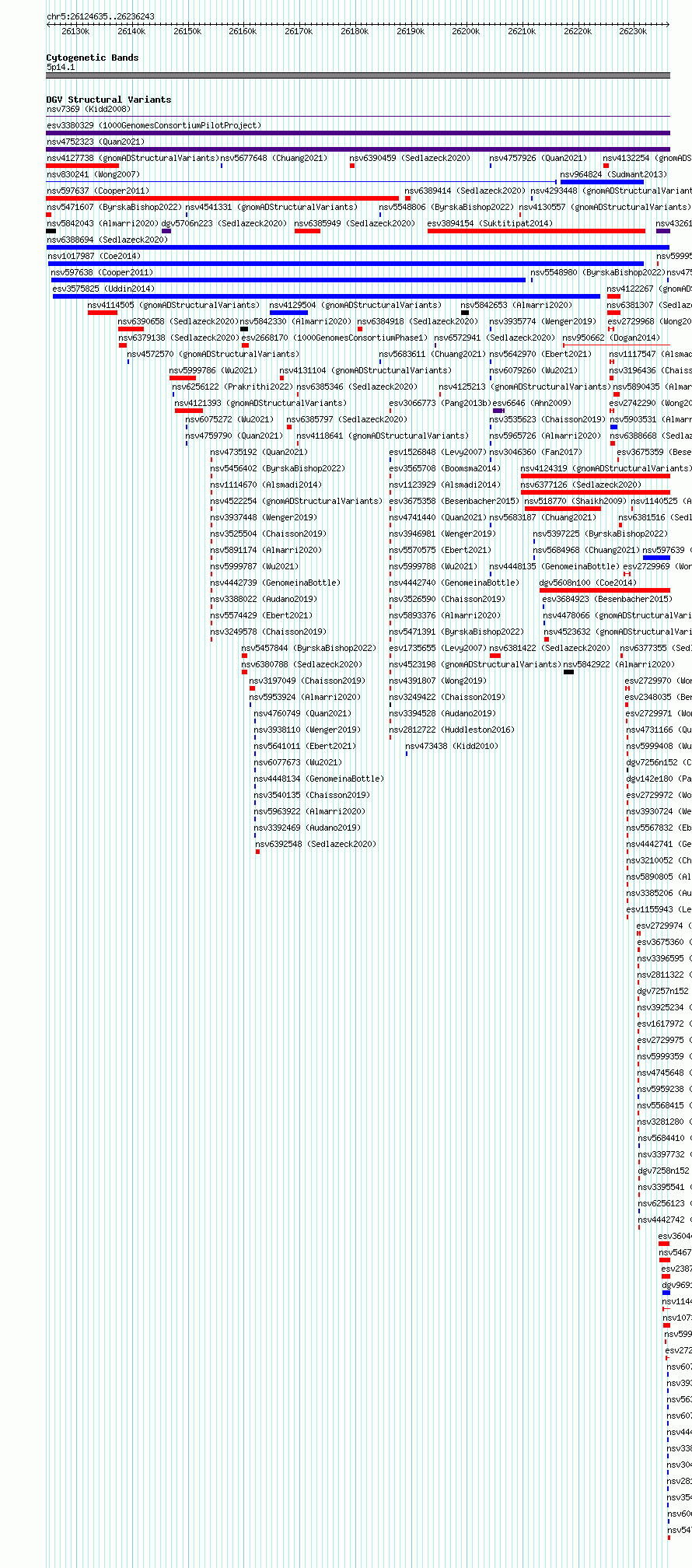The image size is (692, 1568).
Task: Select the black nsv5842330 (Almarri2020) marker
Action: [244, 329]
